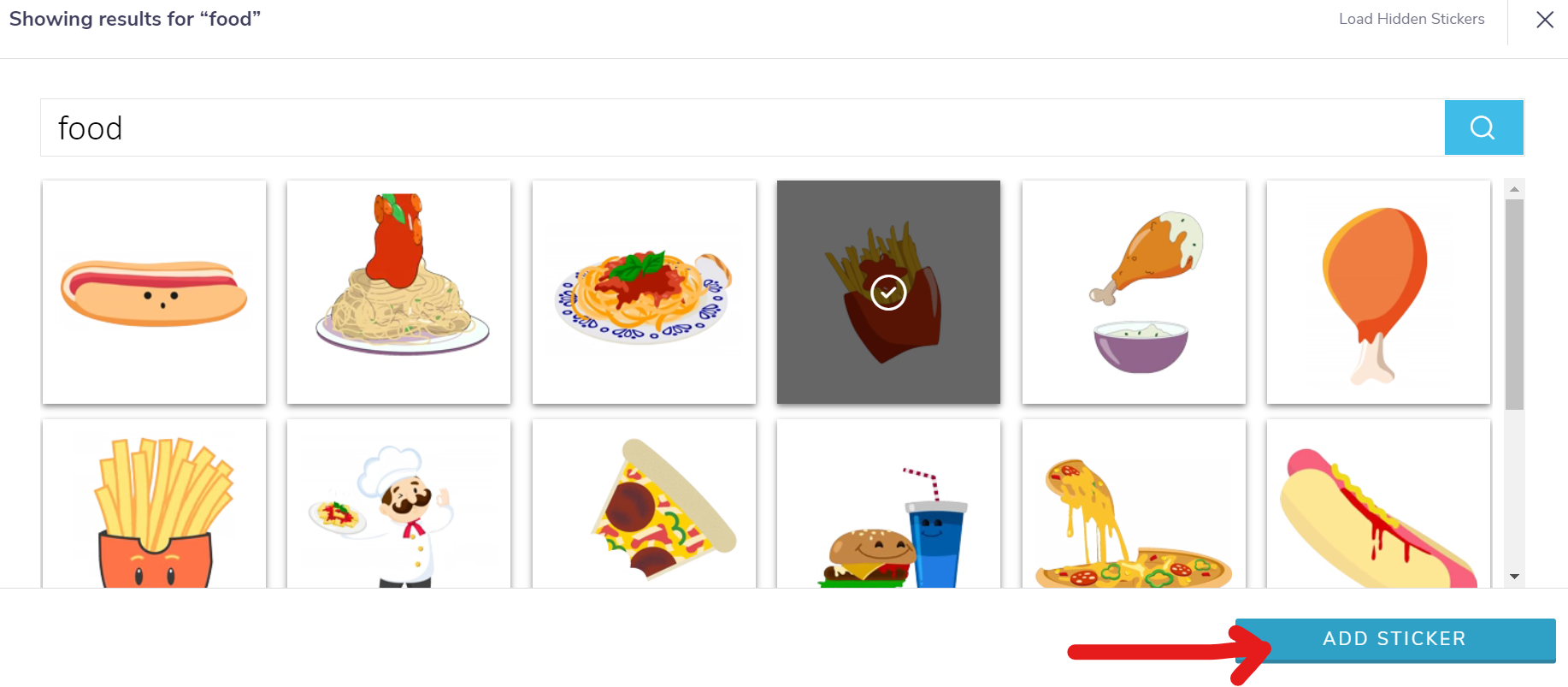Deselect the checked french fries sticker

[x=888, y=292]
